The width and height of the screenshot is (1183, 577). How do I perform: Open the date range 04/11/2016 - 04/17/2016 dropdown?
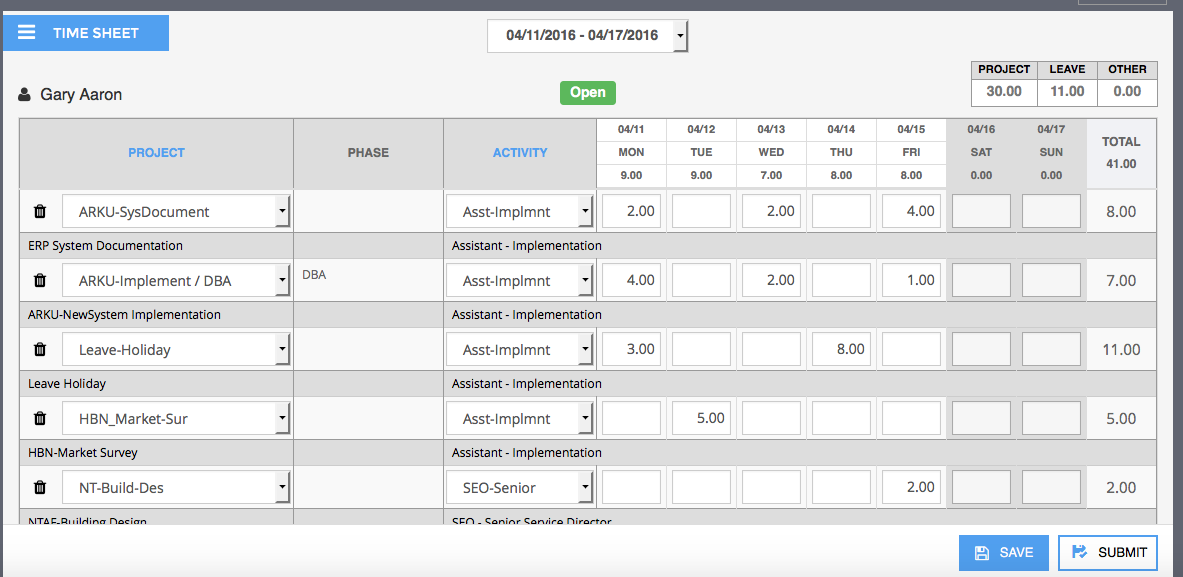click(680, 36)
